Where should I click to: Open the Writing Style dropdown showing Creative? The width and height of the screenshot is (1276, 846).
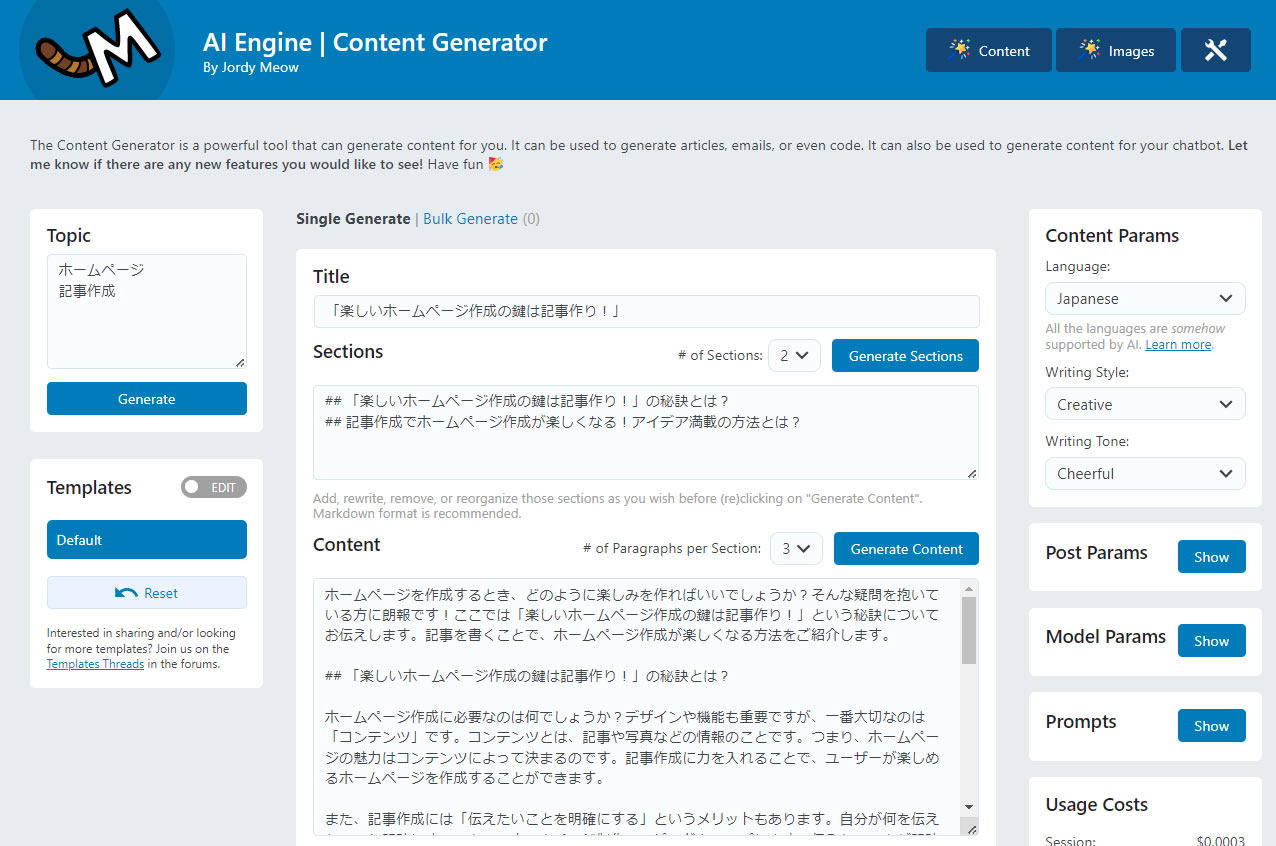tap(1145, 404)
